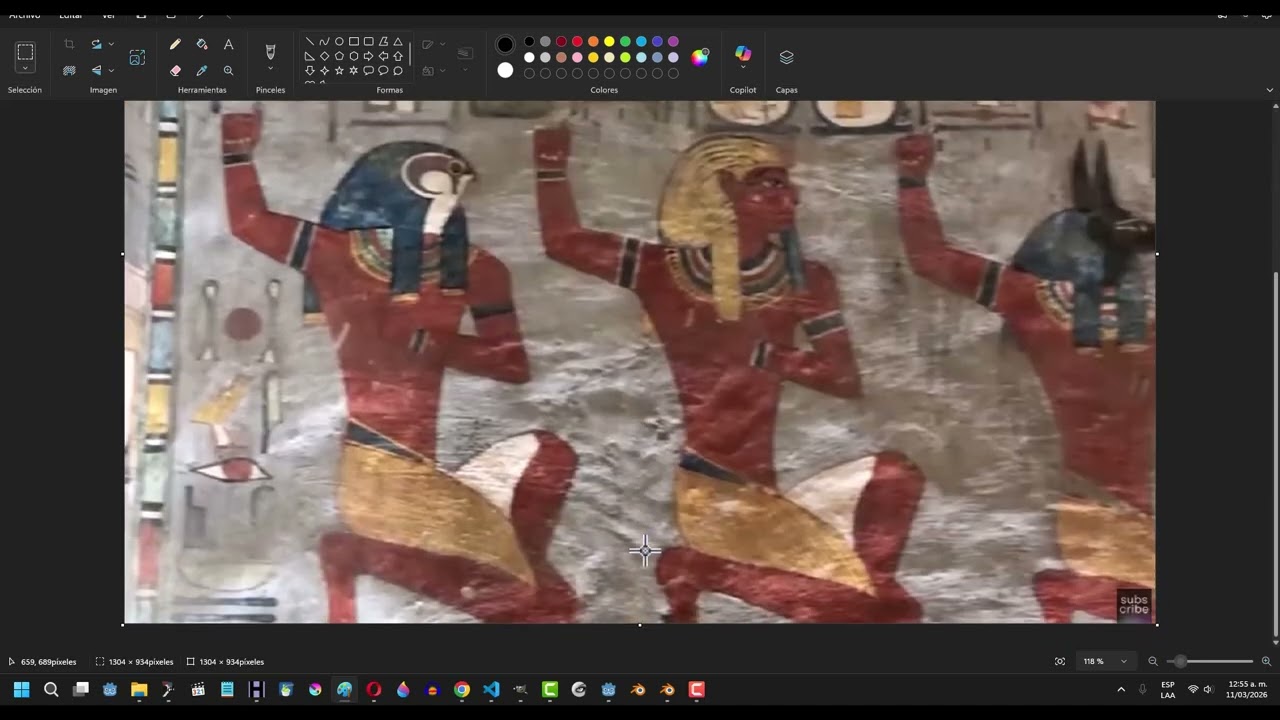
Task: Open the clock showing 12:55 a. m.
Action: click(x=1246, y=689)
